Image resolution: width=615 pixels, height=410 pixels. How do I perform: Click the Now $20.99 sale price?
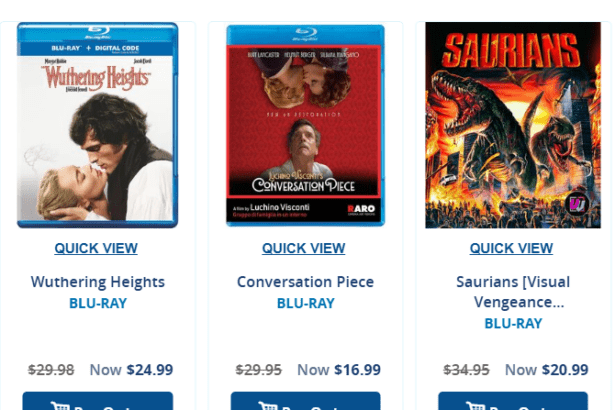[547, 370]
